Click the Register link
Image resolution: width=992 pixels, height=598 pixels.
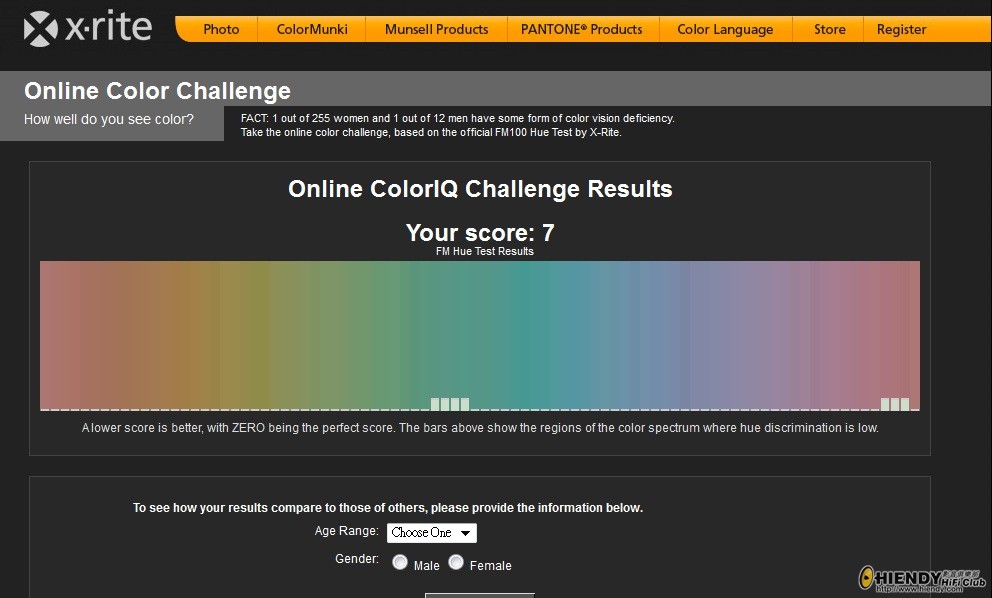point(901,29)
